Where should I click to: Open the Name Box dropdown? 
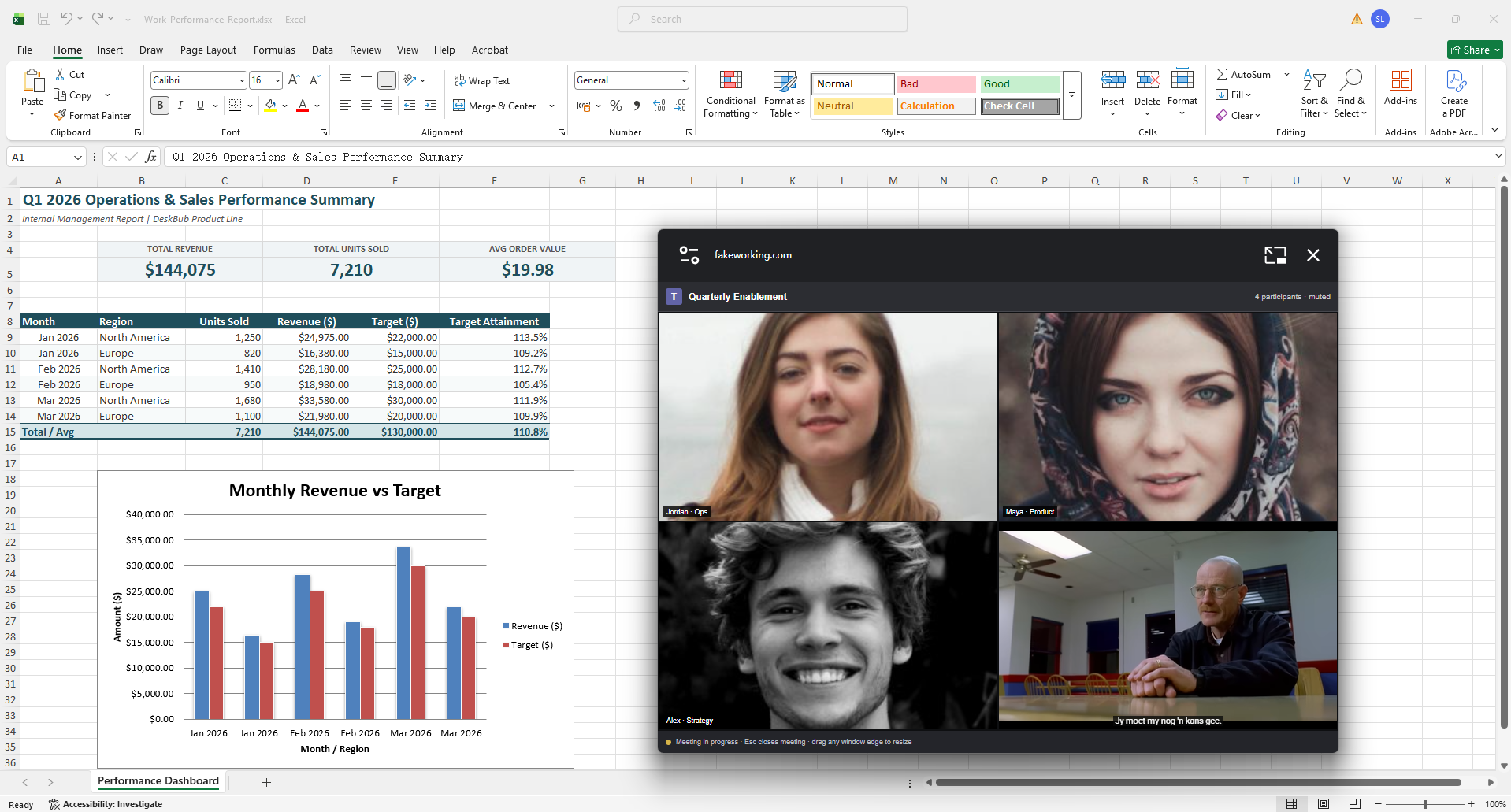(x=77, y=157)
